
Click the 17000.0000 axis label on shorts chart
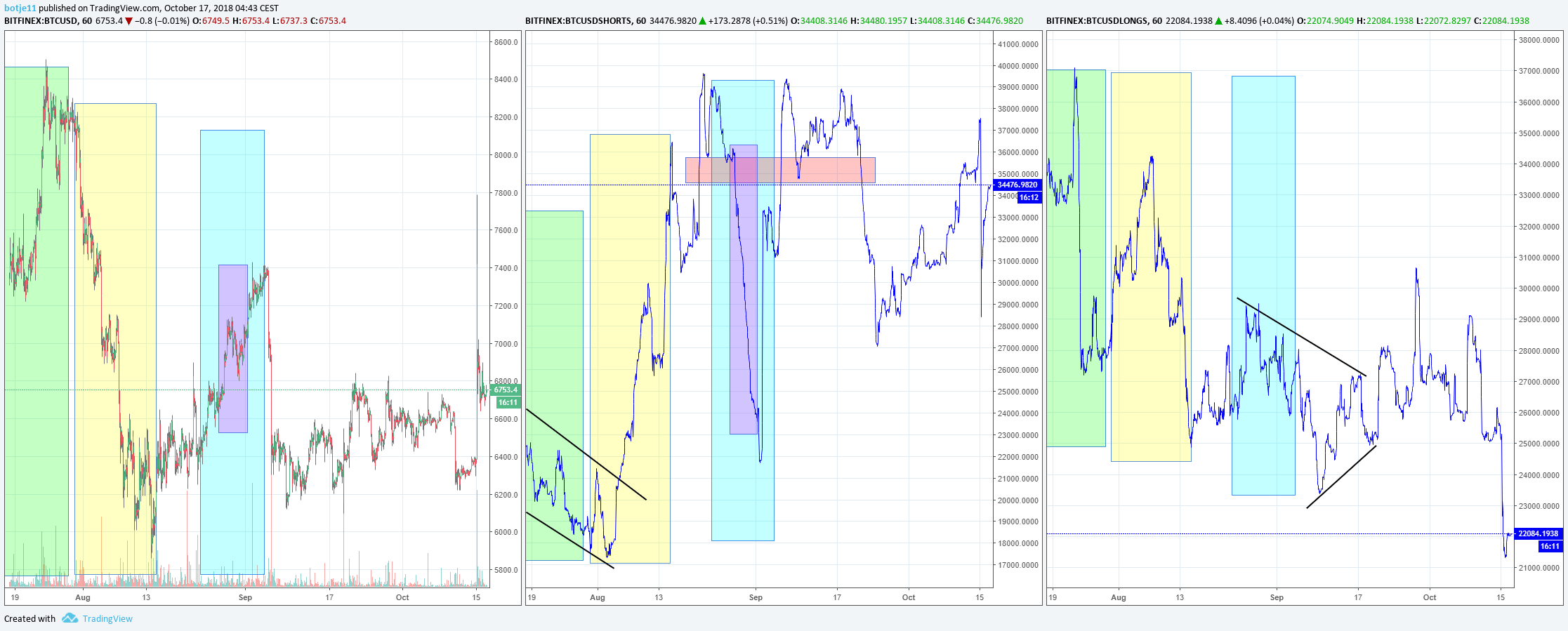[1018, 565]
